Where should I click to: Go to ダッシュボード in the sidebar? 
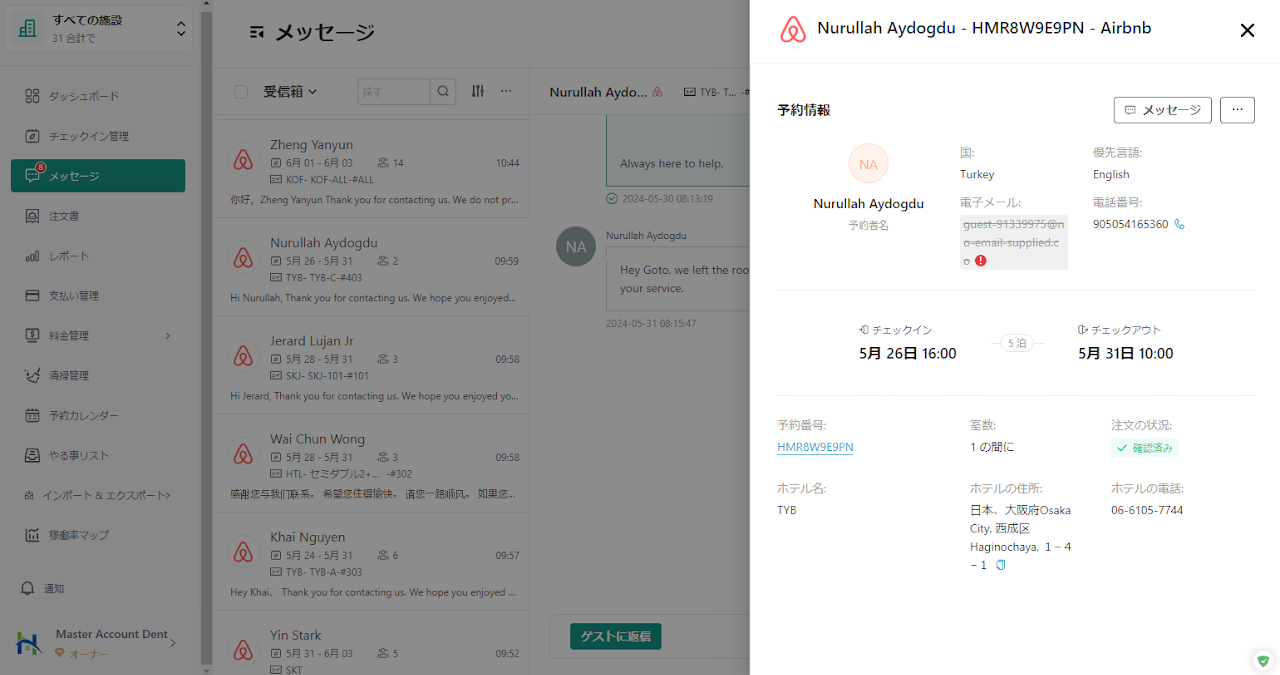84,96
